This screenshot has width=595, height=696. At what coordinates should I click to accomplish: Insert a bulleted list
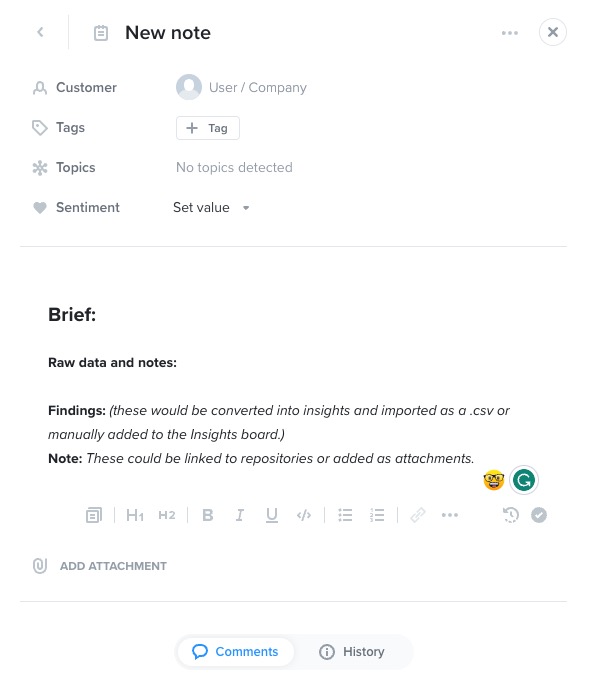point(345,515)
